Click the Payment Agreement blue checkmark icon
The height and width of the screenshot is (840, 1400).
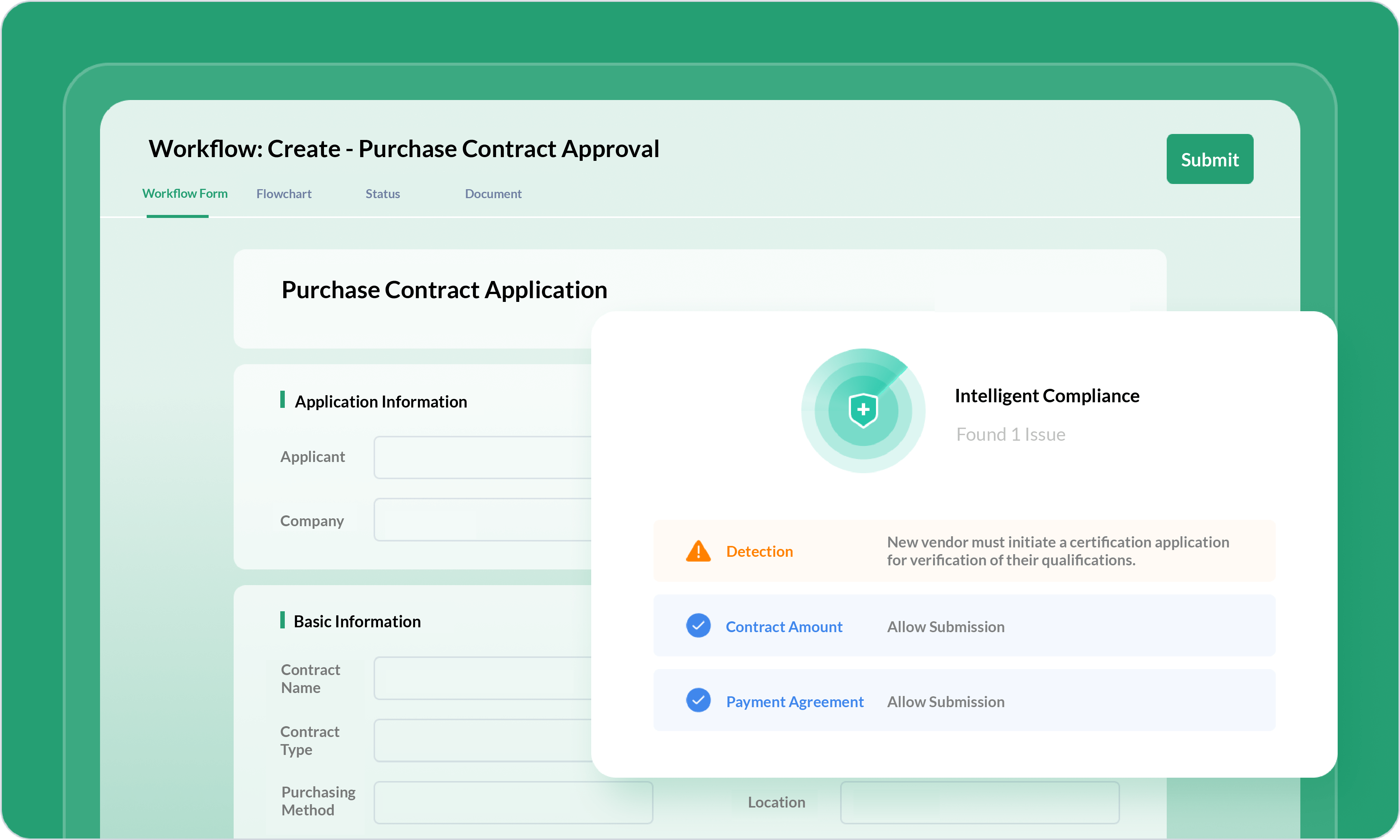pos(698,700)
